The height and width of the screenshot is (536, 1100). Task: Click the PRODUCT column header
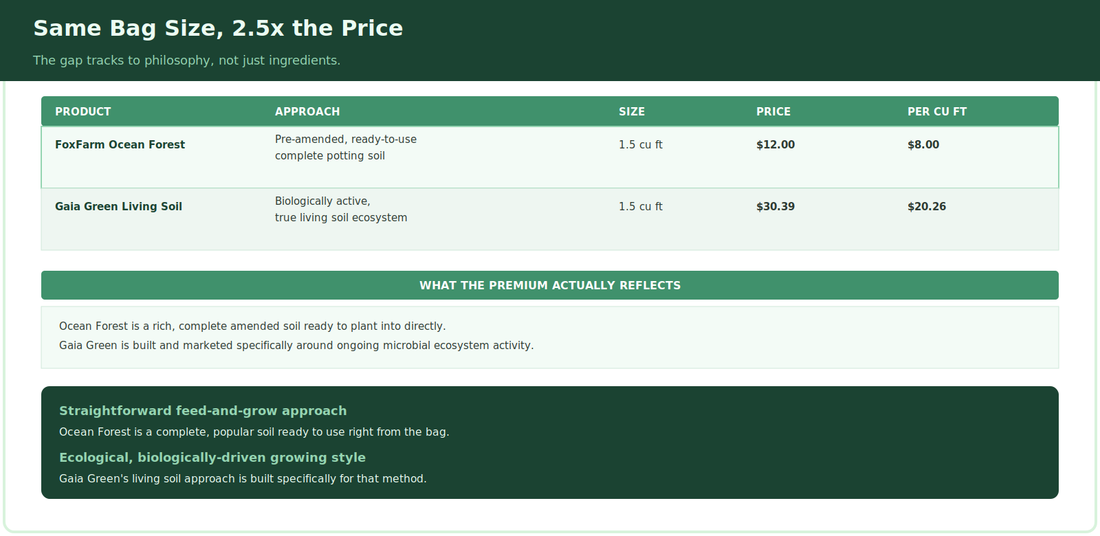pos(83,112)
